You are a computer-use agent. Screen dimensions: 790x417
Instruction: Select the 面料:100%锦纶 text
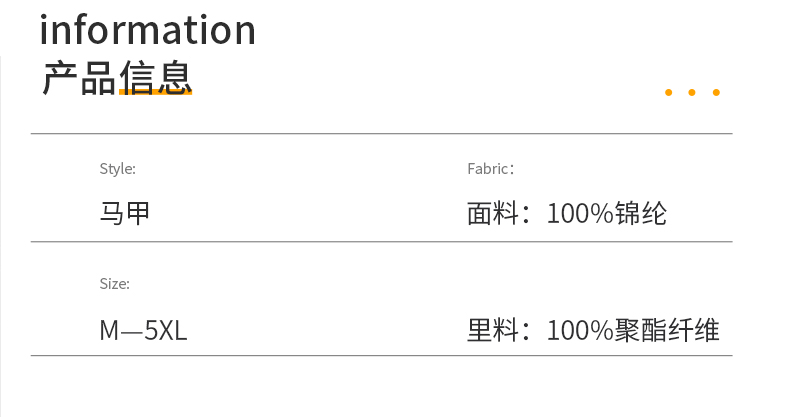coord(567,213)
